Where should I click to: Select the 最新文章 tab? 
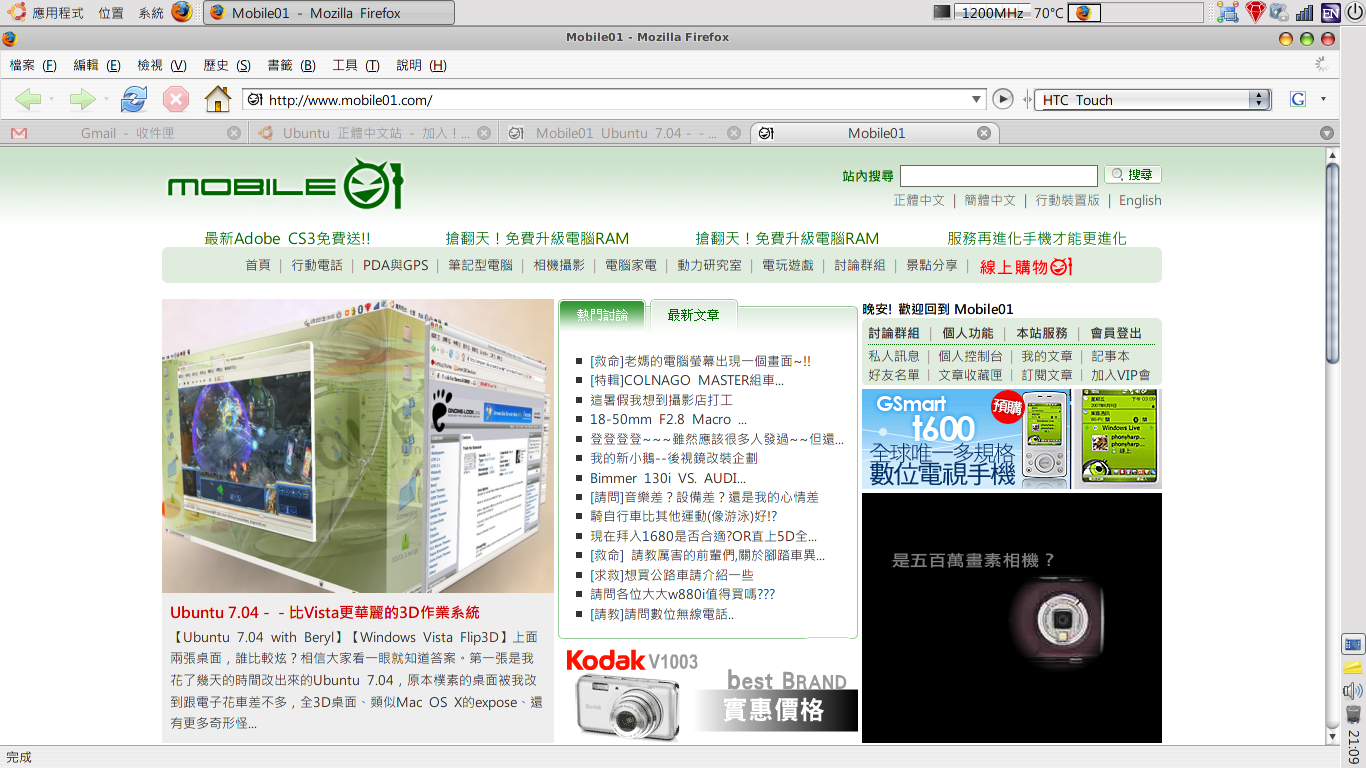(x=694, y=315)
